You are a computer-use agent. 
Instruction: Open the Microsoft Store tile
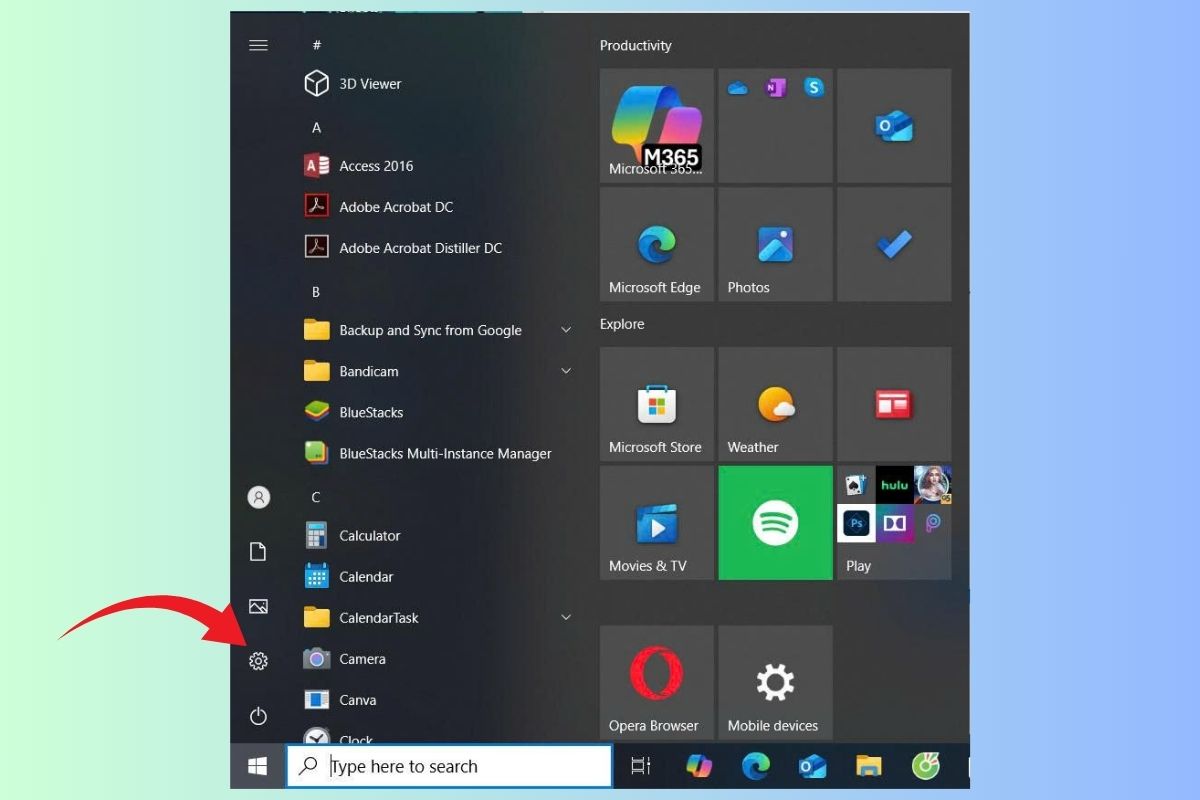click(x=657, y=404)
